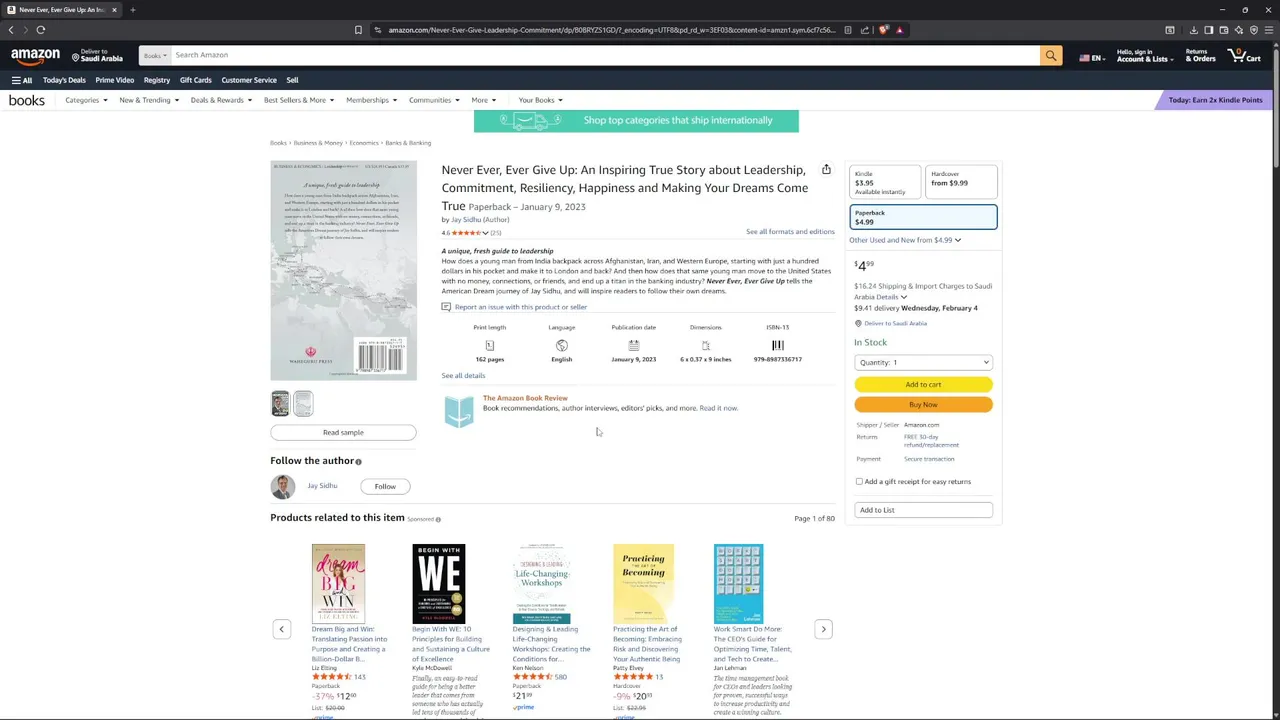Image resolution: width=1280 pixels, height=720 pixels.
Task: Open the All hamburger menu
Action: [x=21, y=80]
